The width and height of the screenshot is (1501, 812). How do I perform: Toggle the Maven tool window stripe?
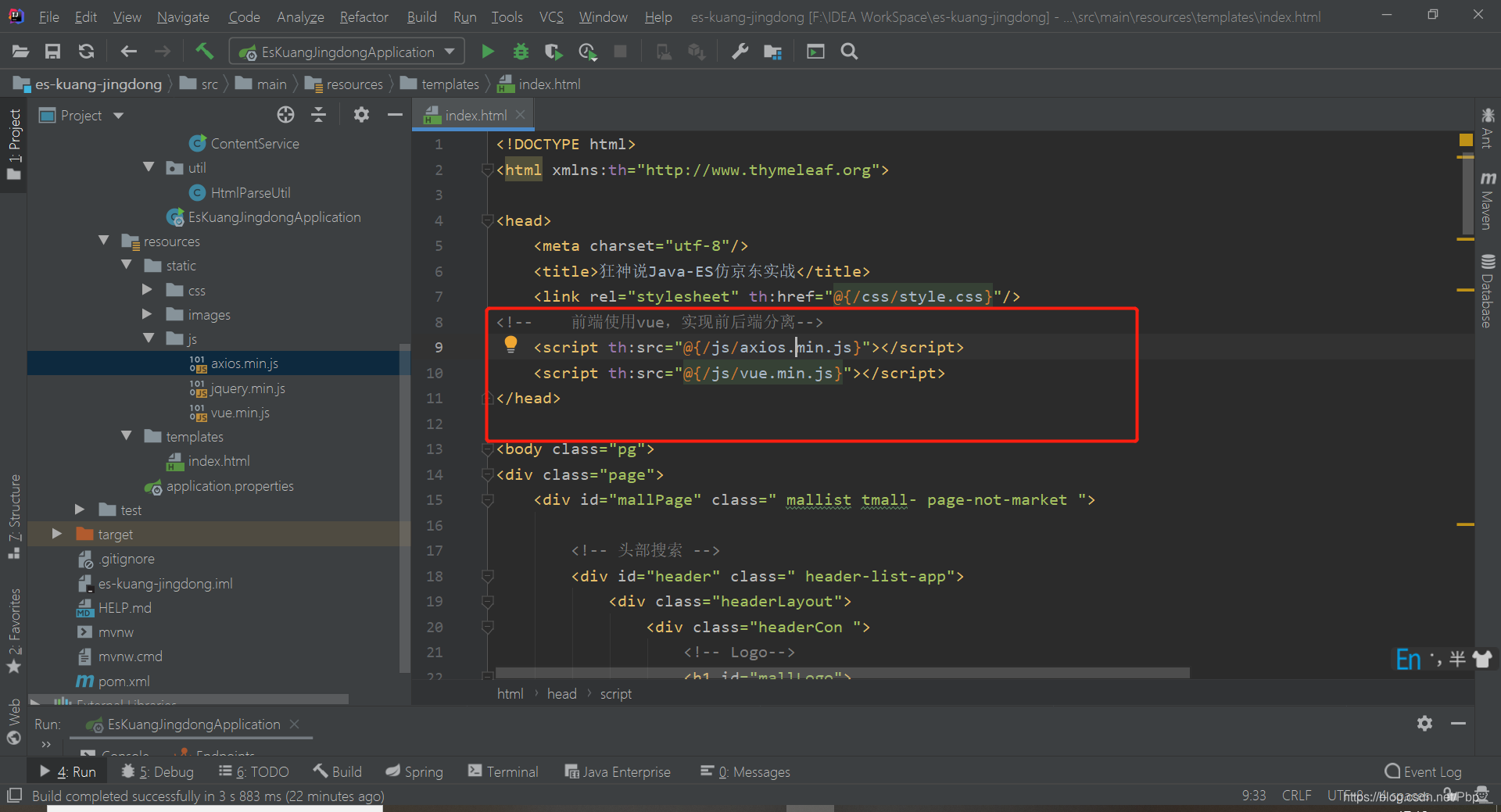pyautogui.click(x=1488, y=200)
